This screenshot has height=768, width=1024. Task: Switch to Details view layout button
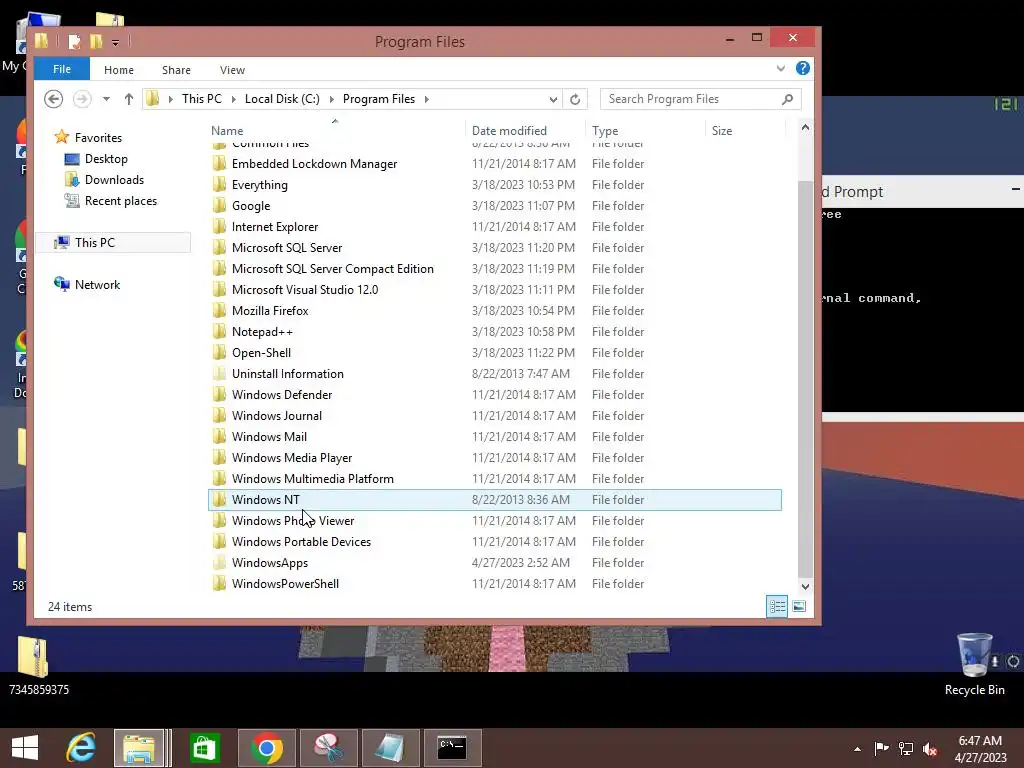pyautogui.click(x=777, y=607)
